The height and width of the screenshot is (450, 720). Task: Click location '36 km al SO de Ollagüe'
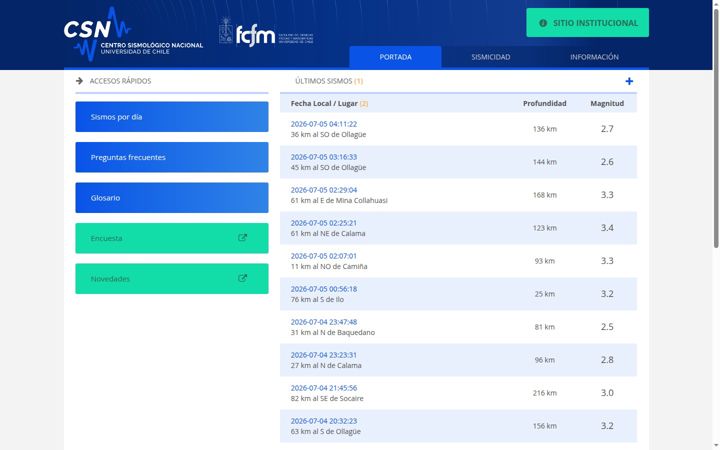pos(328,135)
